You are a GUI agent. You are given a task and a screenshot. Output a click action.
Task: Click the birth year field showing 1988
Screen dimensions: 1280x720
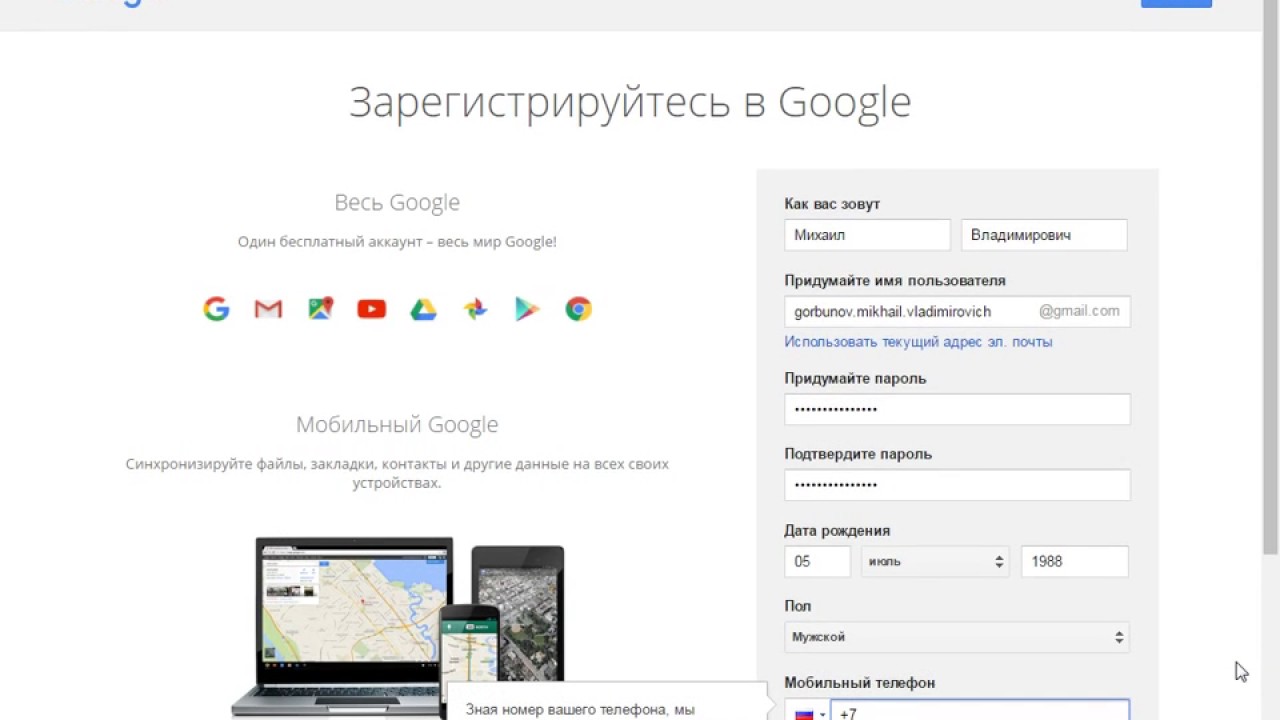click(1074, 561)
